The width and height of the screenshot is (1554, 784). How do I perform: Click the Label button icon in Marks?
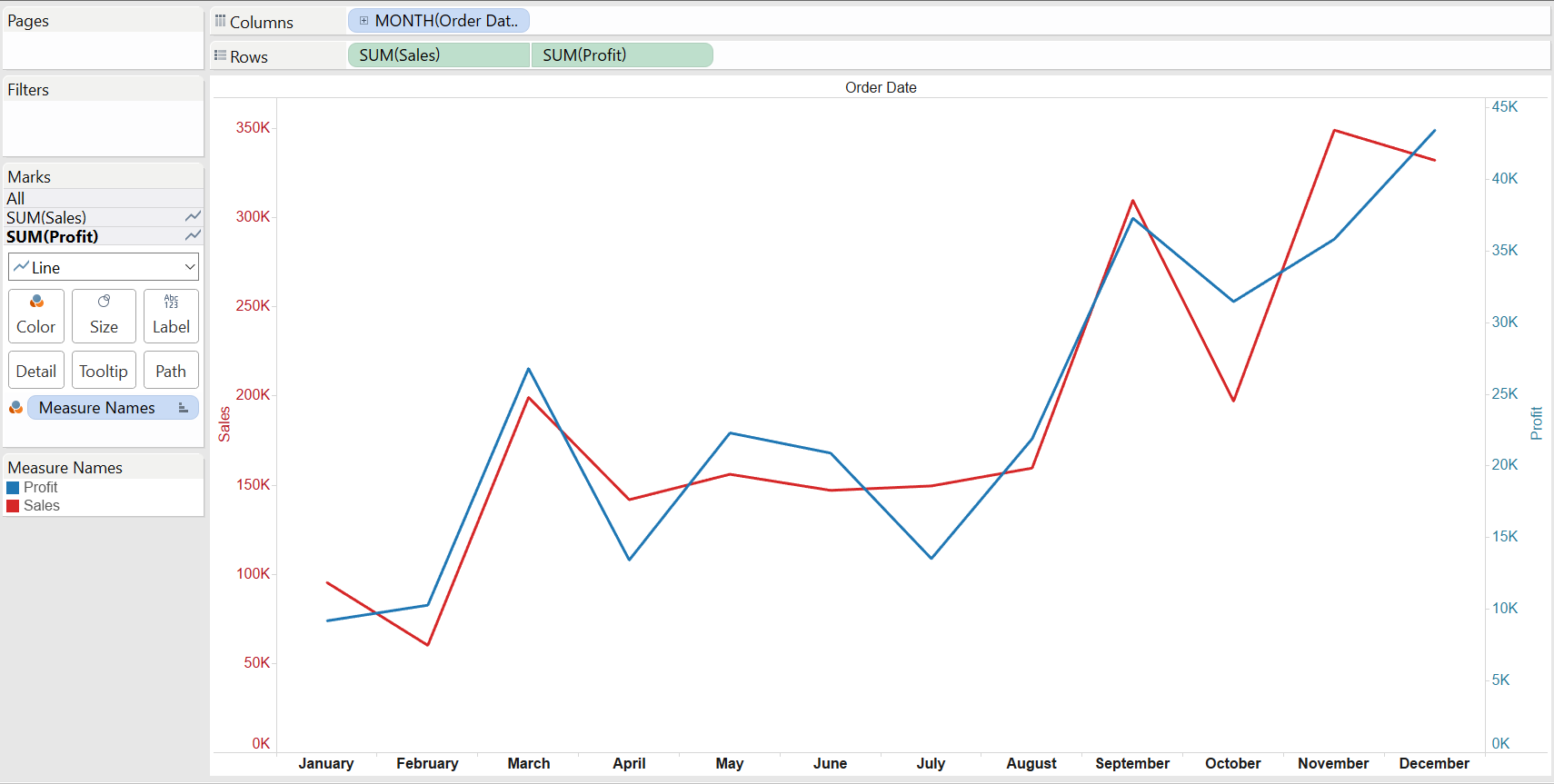click(171, 301)
